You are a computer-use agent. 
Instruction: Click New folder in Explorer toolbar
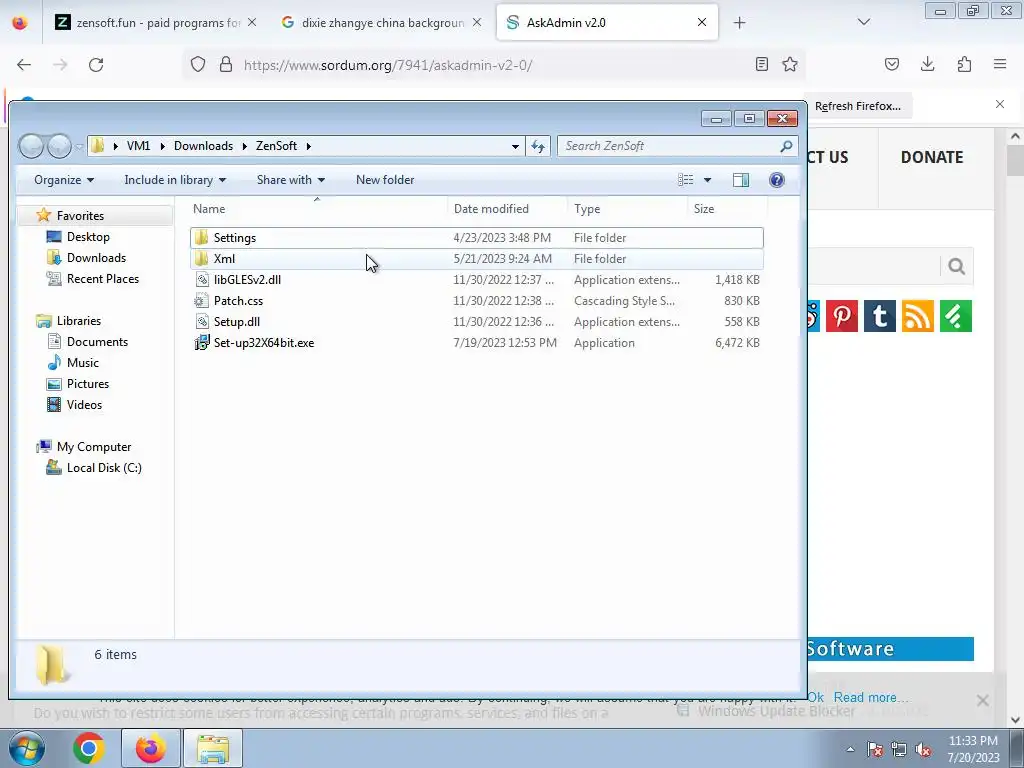tap(385, 180)
